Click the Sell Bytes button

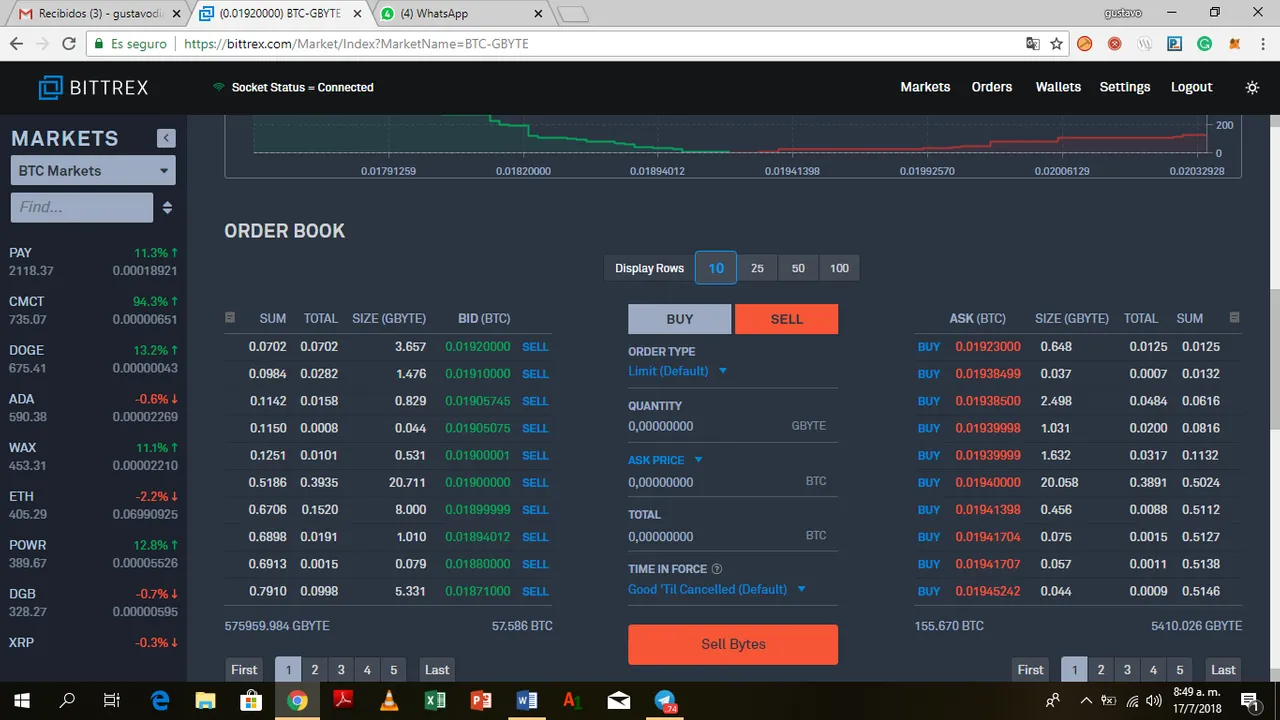[733, 644]
